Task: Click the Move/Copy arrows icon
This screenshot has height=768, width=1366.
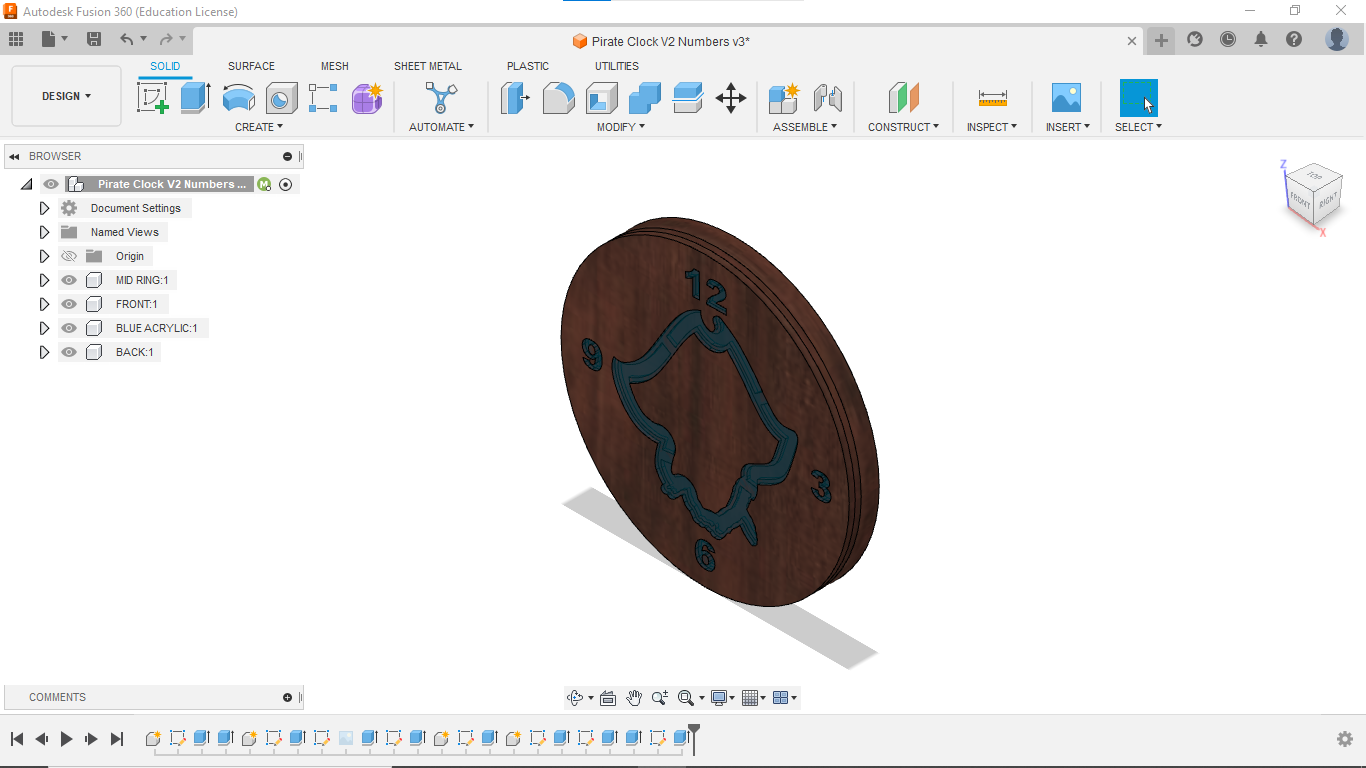Action: pyautogui.click(x=731, y=98)
